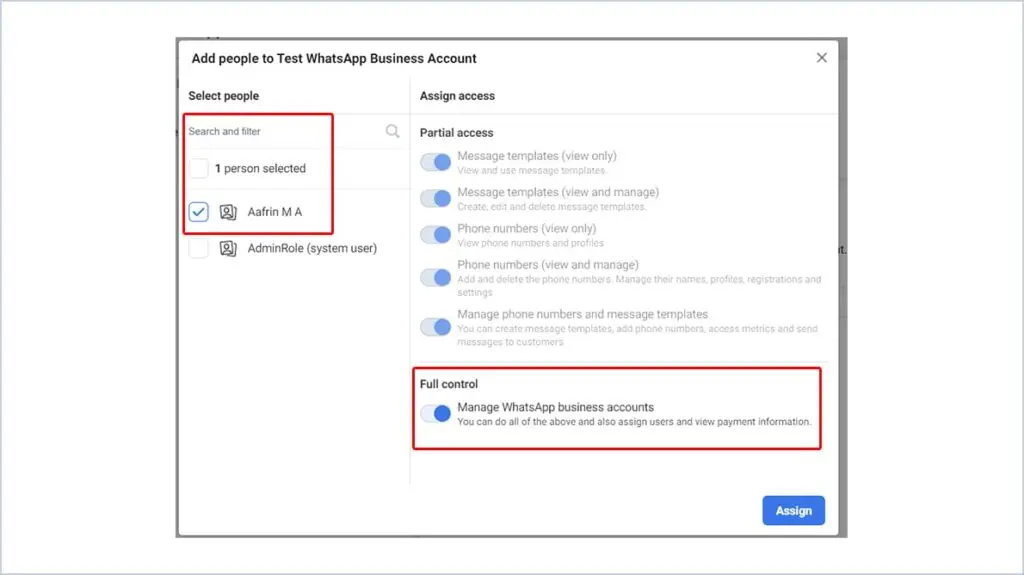
Task: Click the user icon beside Aafrin M A
Action: tap(228, 212)
